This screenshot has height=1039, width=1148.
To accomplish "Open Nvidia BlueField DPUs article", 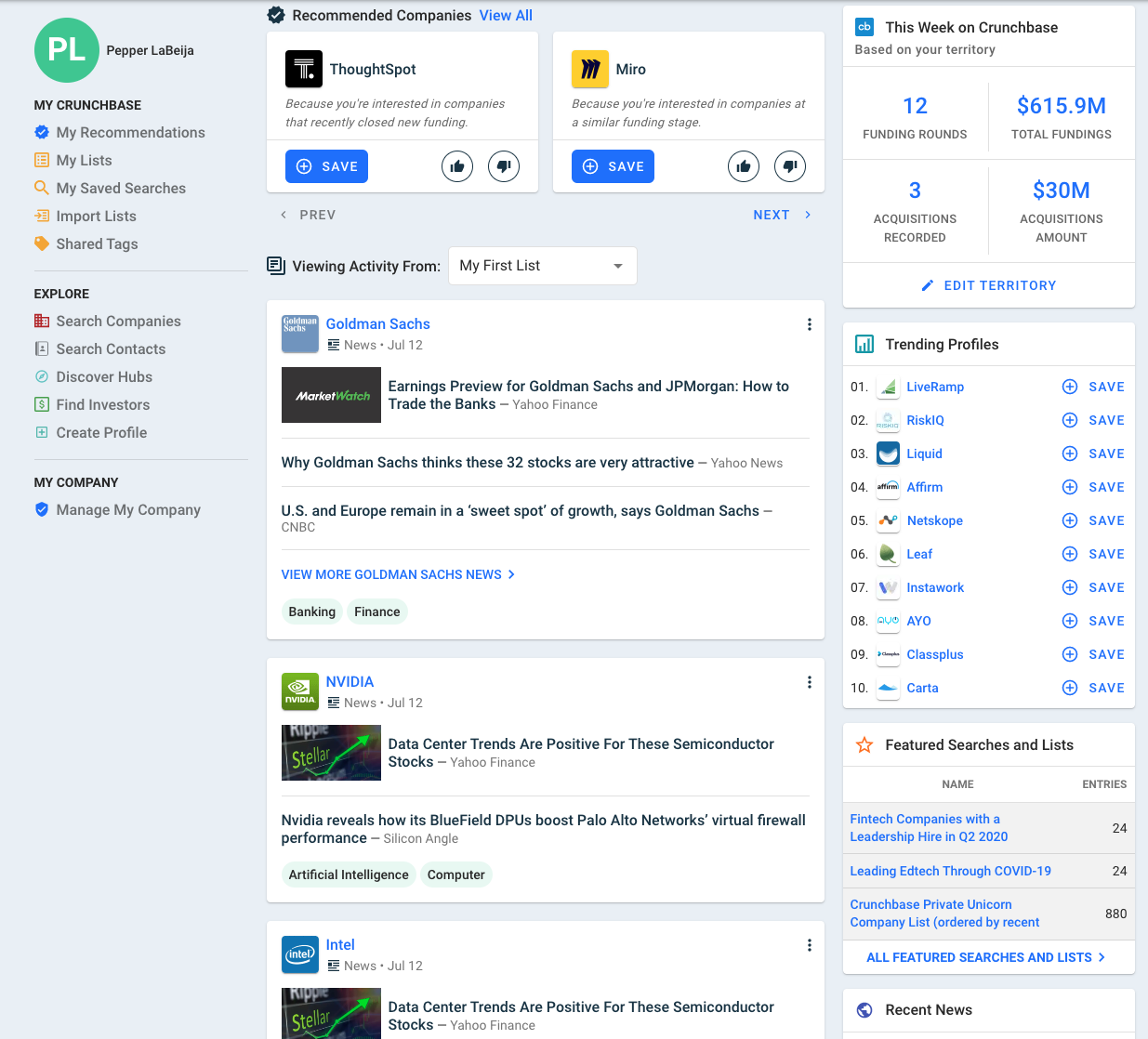I will click(x=544, y=829).
